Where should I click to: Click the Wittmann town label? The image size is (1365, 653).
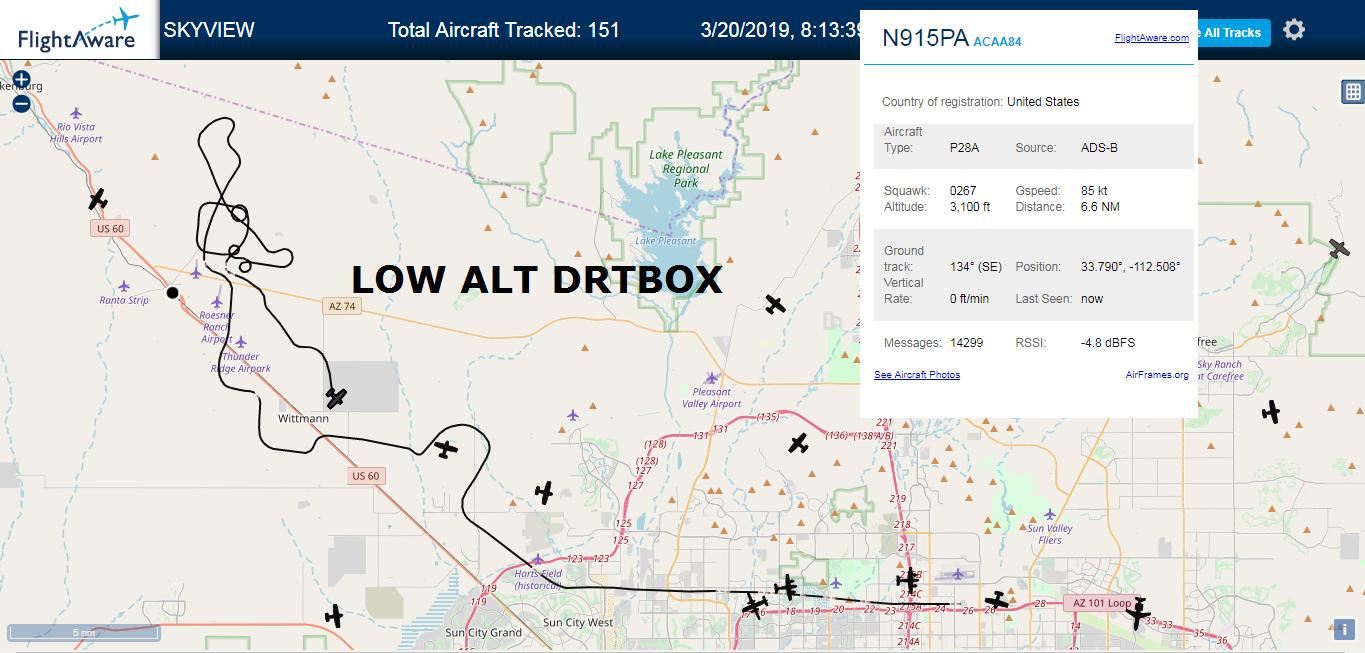click(x=303, y=418)
